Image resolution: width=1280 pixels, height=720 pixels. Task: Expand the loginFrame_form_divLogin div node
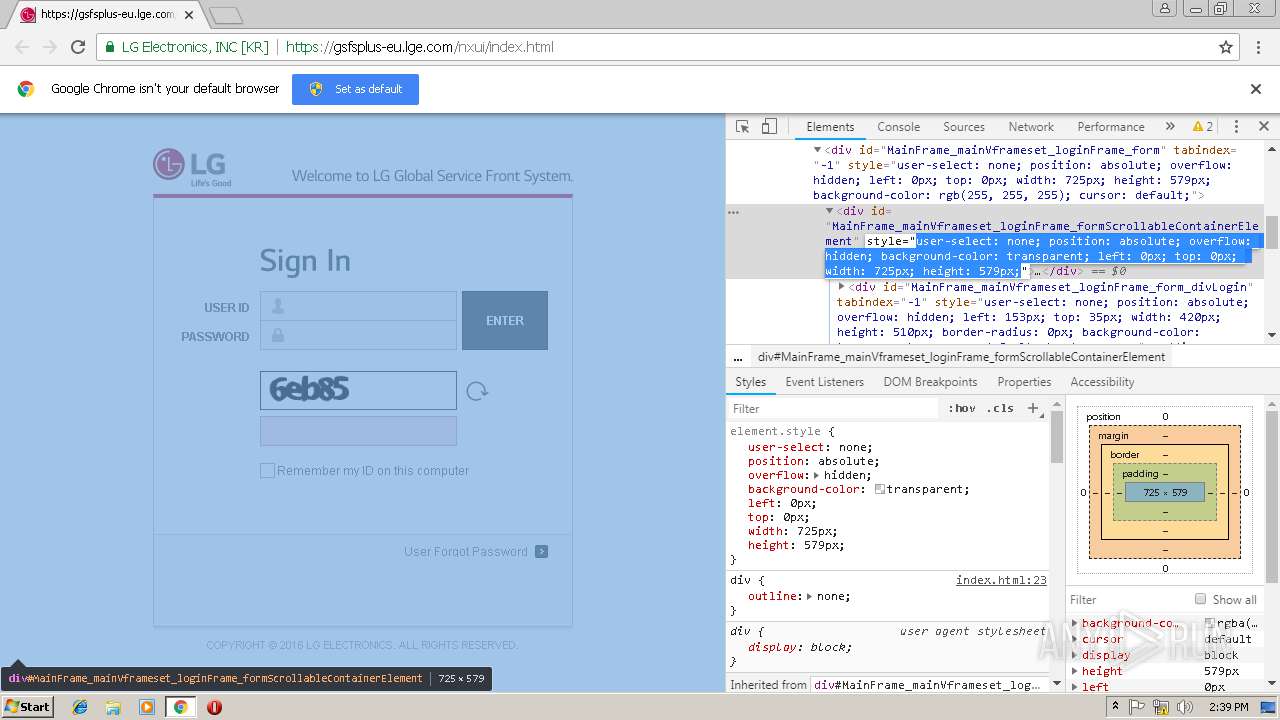click(841, 287)
